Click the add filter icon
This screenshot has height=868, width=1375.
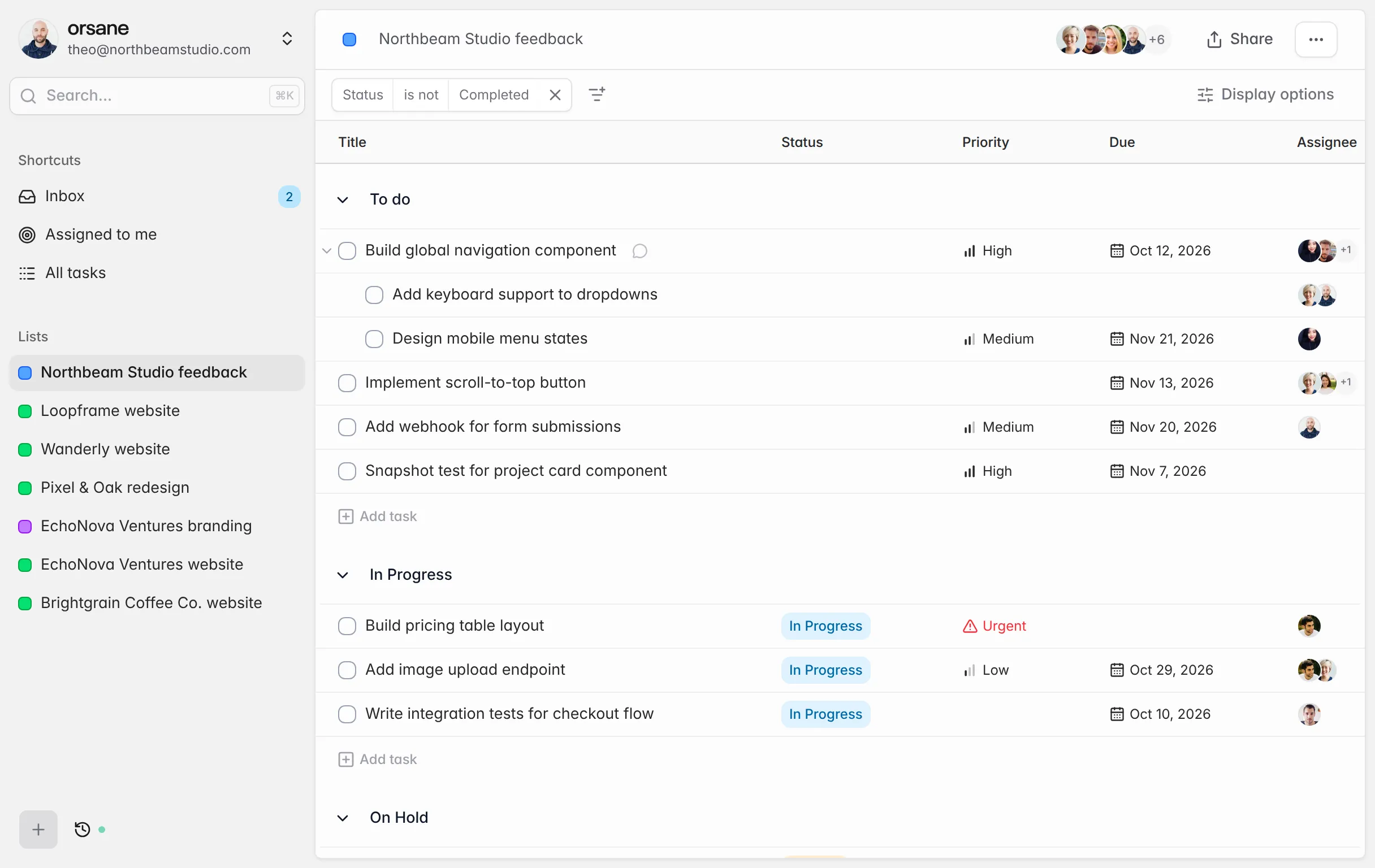tap(596, 95)
